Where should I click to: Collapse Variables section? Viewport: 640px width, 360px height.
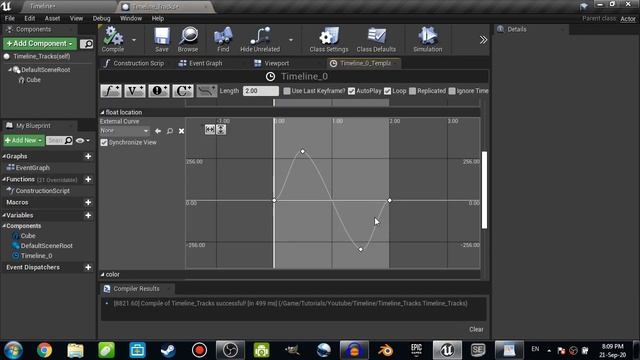pyautogui.click(x=4, y=215)
